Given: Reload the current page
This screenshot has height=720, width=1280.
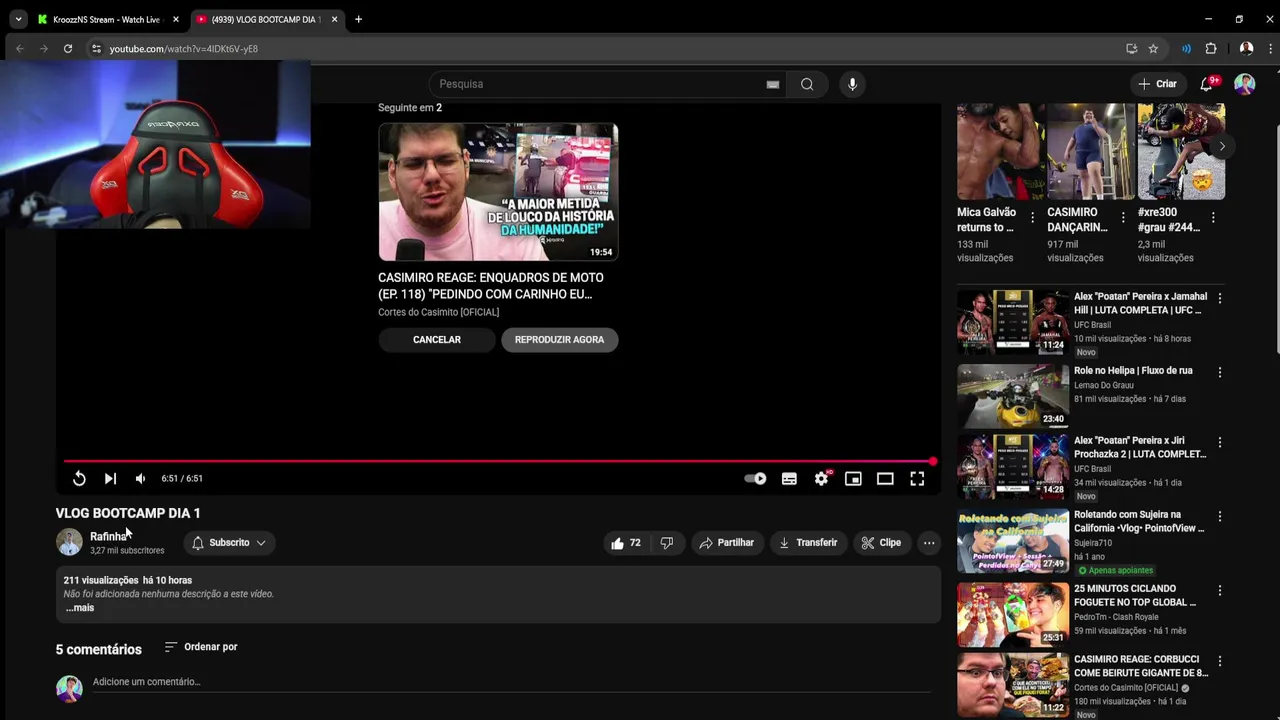Looking at the screenshot, I should point(68,48).
